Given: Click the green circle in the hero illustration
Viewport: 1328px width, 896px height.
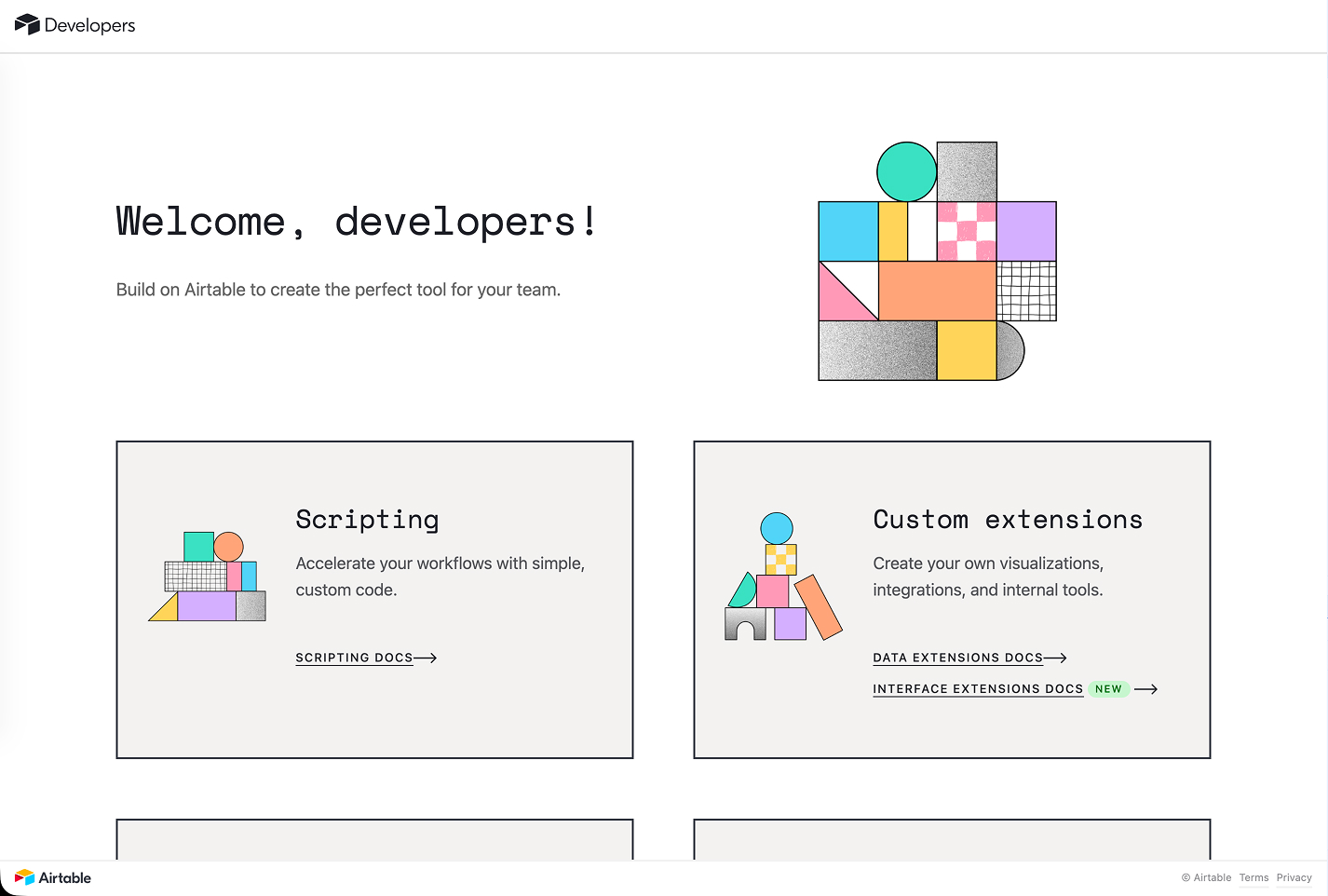Looking at the screenshot, I should 906,172.
